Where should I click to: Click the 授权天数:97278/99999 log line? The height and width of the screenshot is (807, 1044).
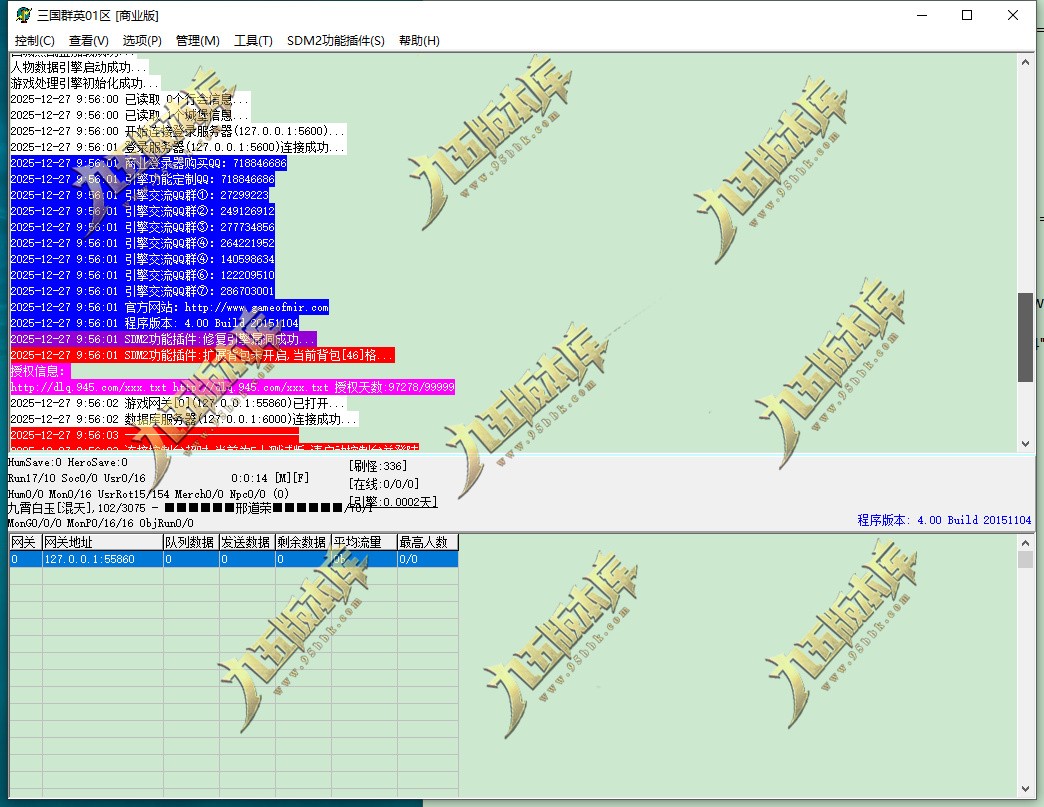[x=232, y=387]
